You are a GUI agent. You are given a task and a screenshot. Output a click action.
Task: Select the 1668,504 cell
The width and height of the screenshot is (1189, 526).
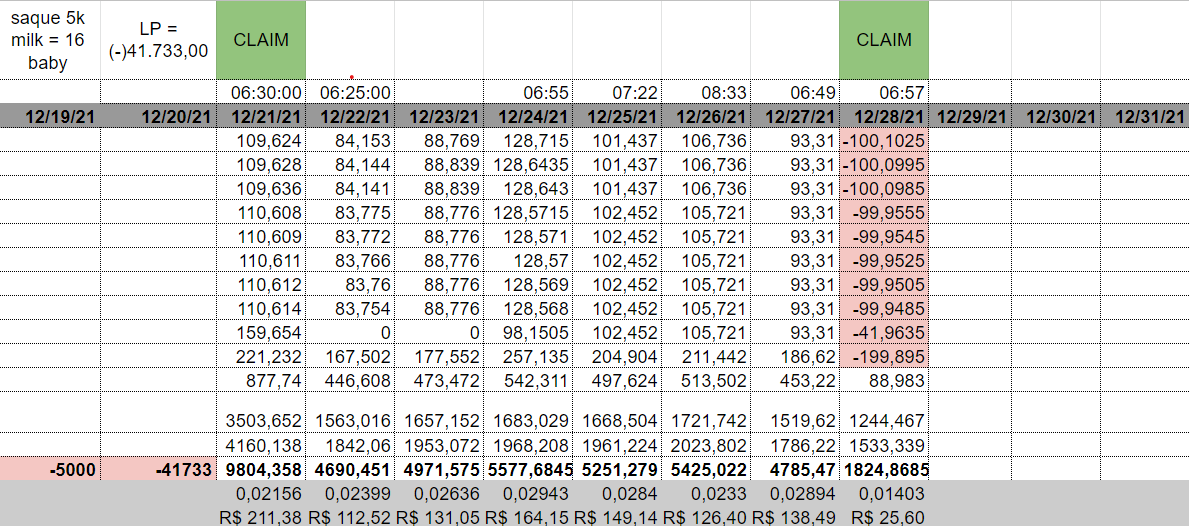tap(616, 412)
